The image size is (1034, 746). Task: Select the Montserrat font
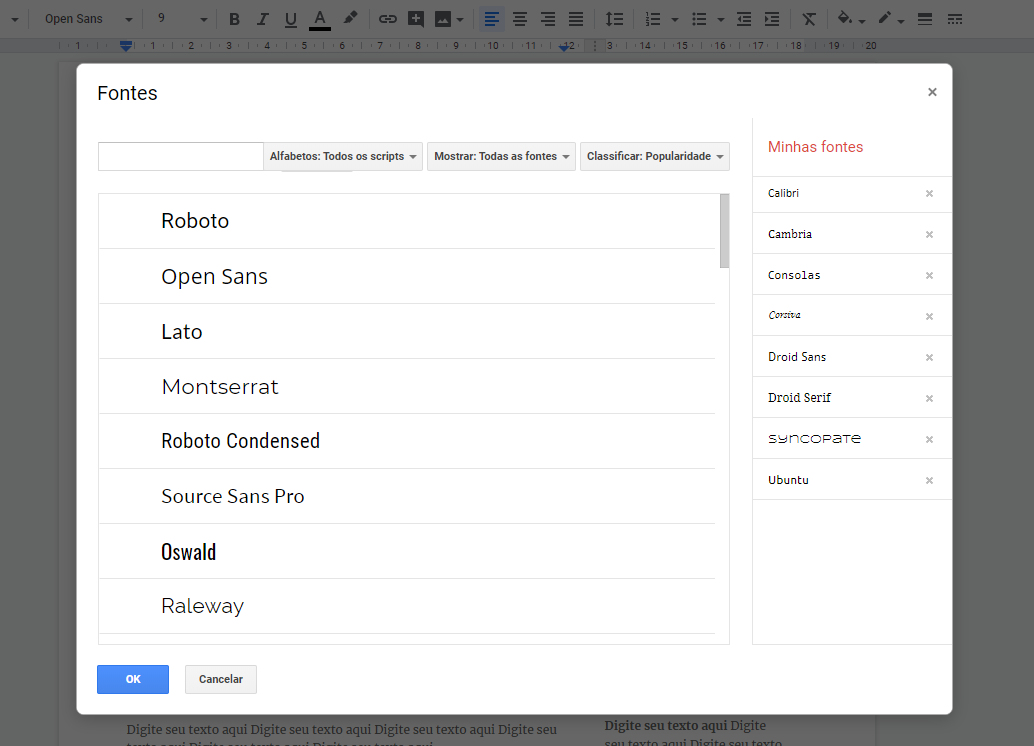pos(220,386)
